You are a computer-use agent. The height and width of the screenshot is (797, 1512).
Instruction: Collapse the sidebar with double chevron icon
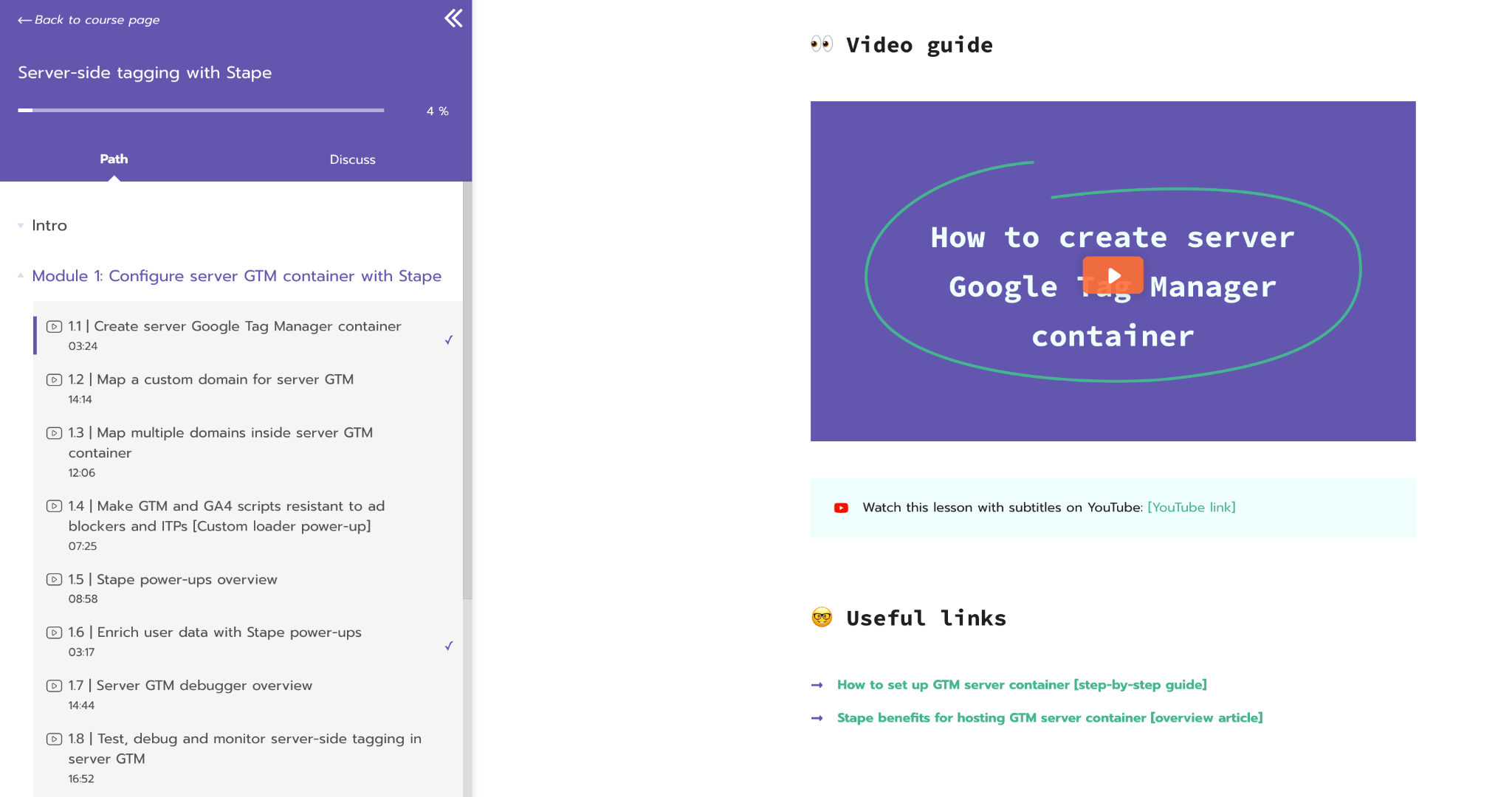453,18
